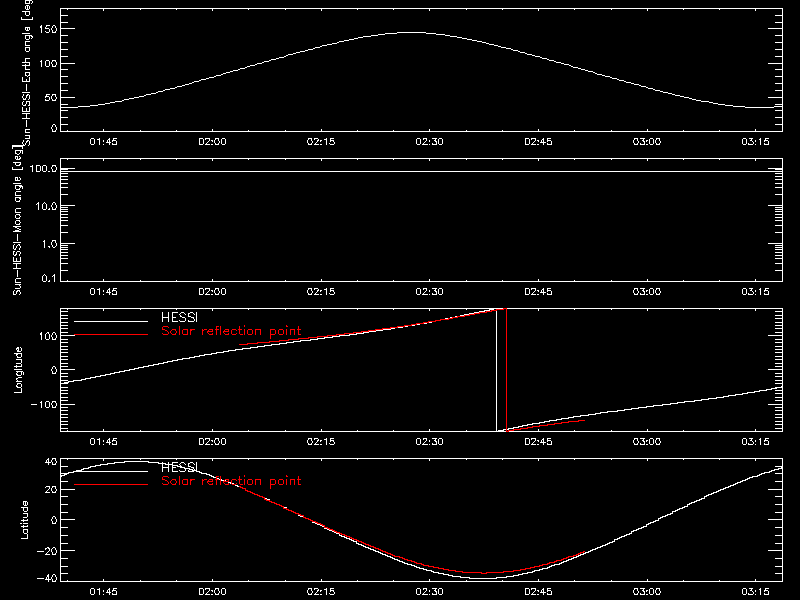Image resolution: width=800 pixels, height=600 pixels.
Task: Click 03:15 time label under Earth angle plot
Action: click(x=755, y=142)
